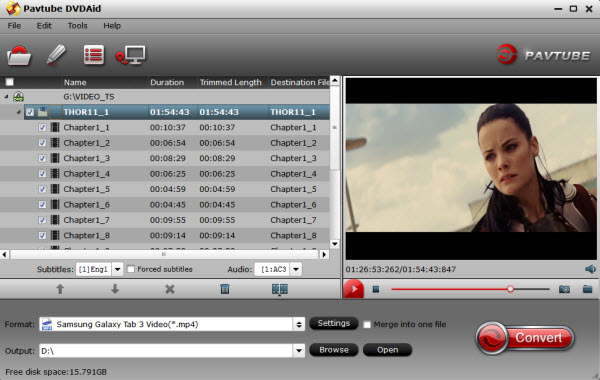This screenshot has width=600, height=380.
Task: Remove selected item with X icon
Action: (170, 289)
